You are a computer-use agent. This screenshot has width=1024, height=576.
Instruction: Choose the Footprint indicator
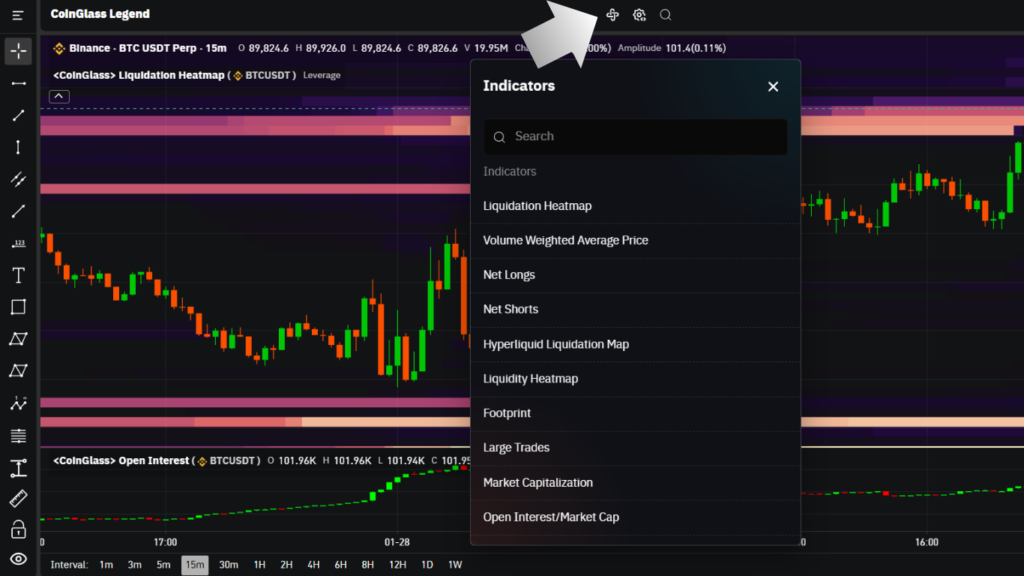click(x=507, y=413)
